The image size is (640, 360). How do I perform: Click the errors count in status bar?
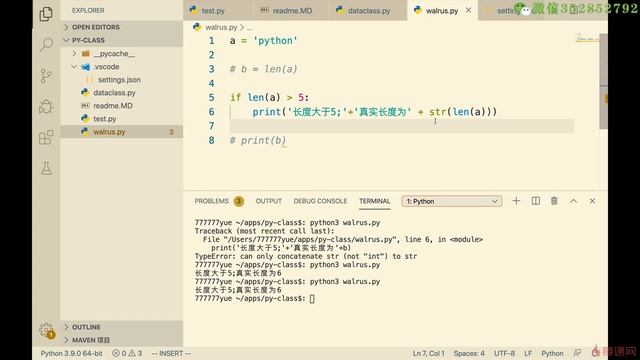pos(119,353)
